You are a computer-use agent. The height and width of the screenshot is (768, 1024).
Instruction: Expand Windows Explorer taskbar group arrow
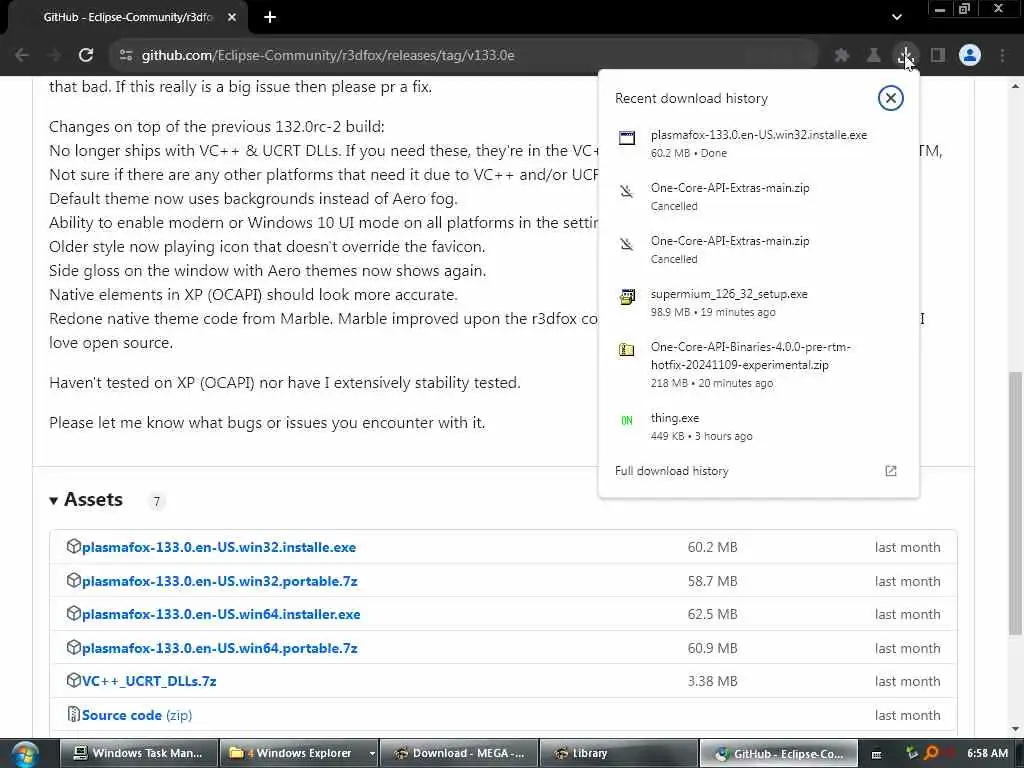pos(372,753)
